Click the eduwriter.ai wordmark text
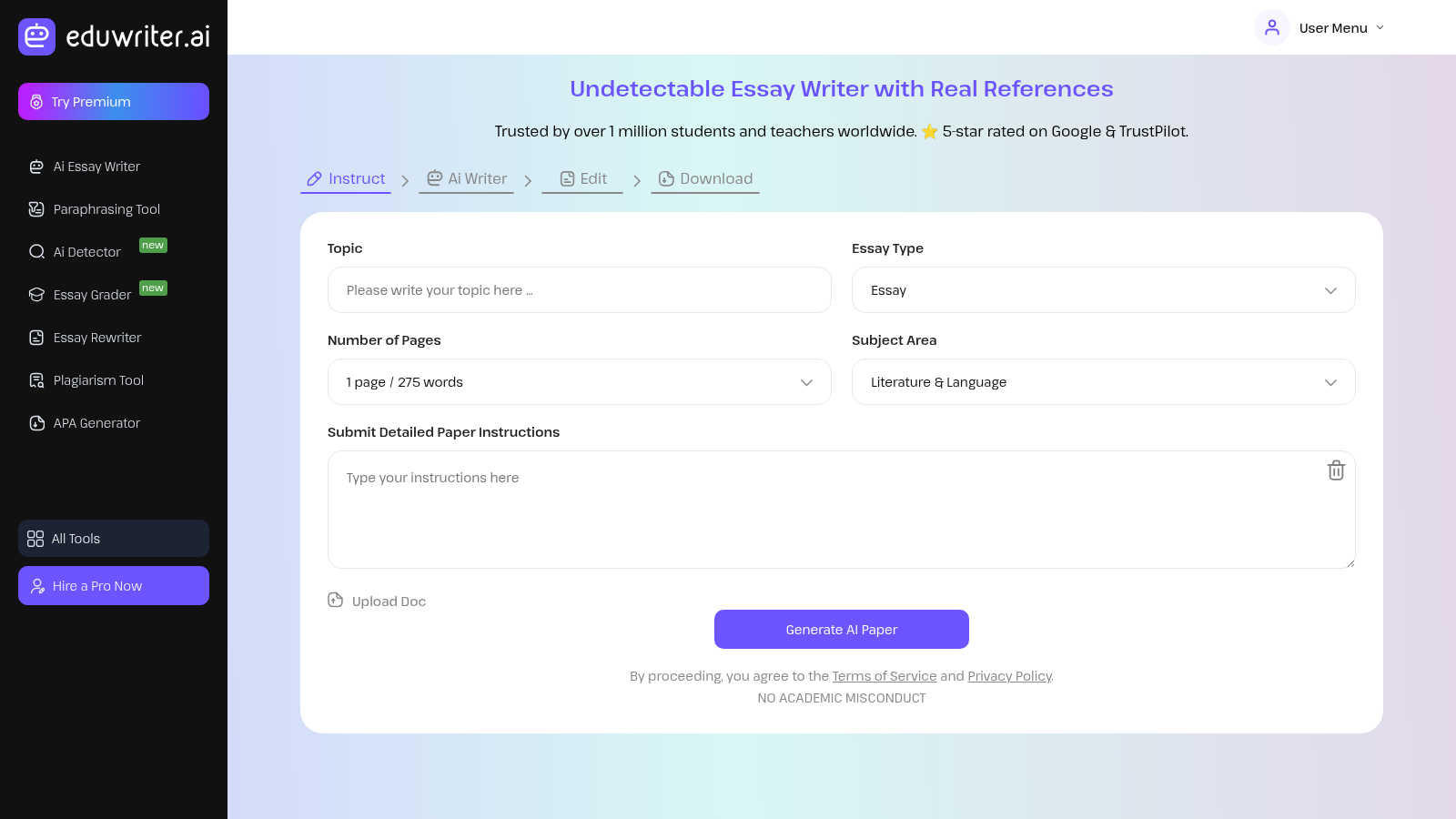 pos(138,36)
